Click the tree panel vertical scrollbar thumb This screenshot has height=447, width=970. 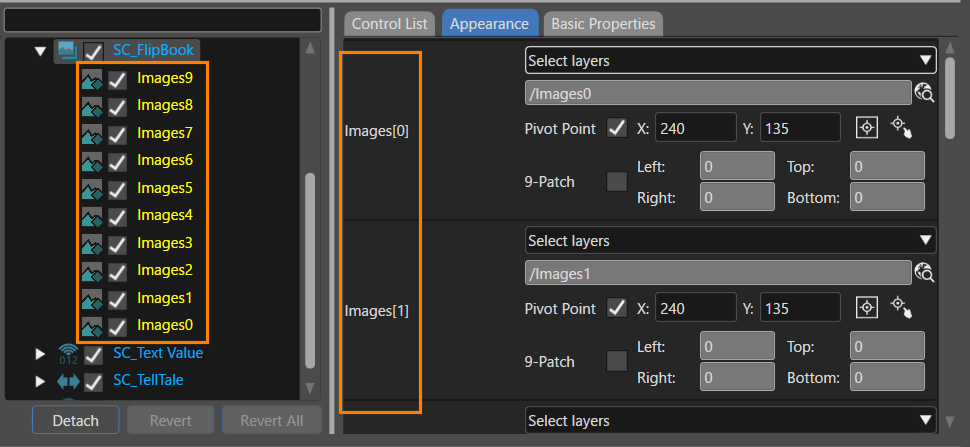[x=311, y=271]
